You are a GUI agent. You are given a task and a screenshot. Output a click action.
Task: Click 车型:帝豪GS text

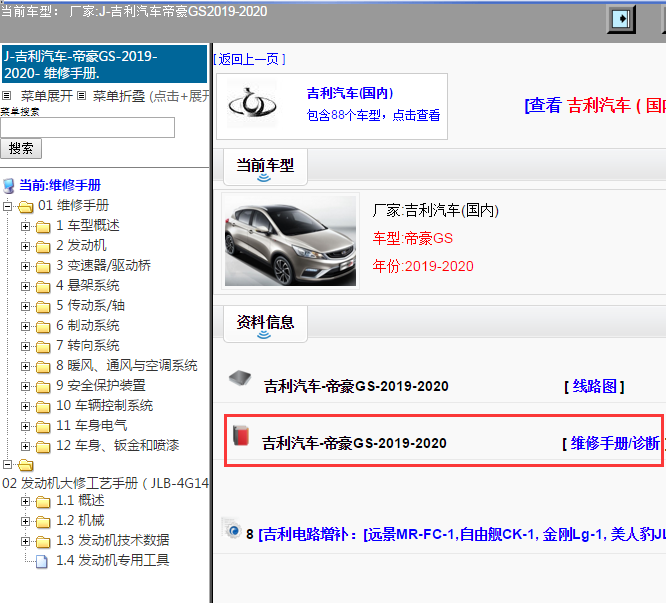[x=413, y=238]
